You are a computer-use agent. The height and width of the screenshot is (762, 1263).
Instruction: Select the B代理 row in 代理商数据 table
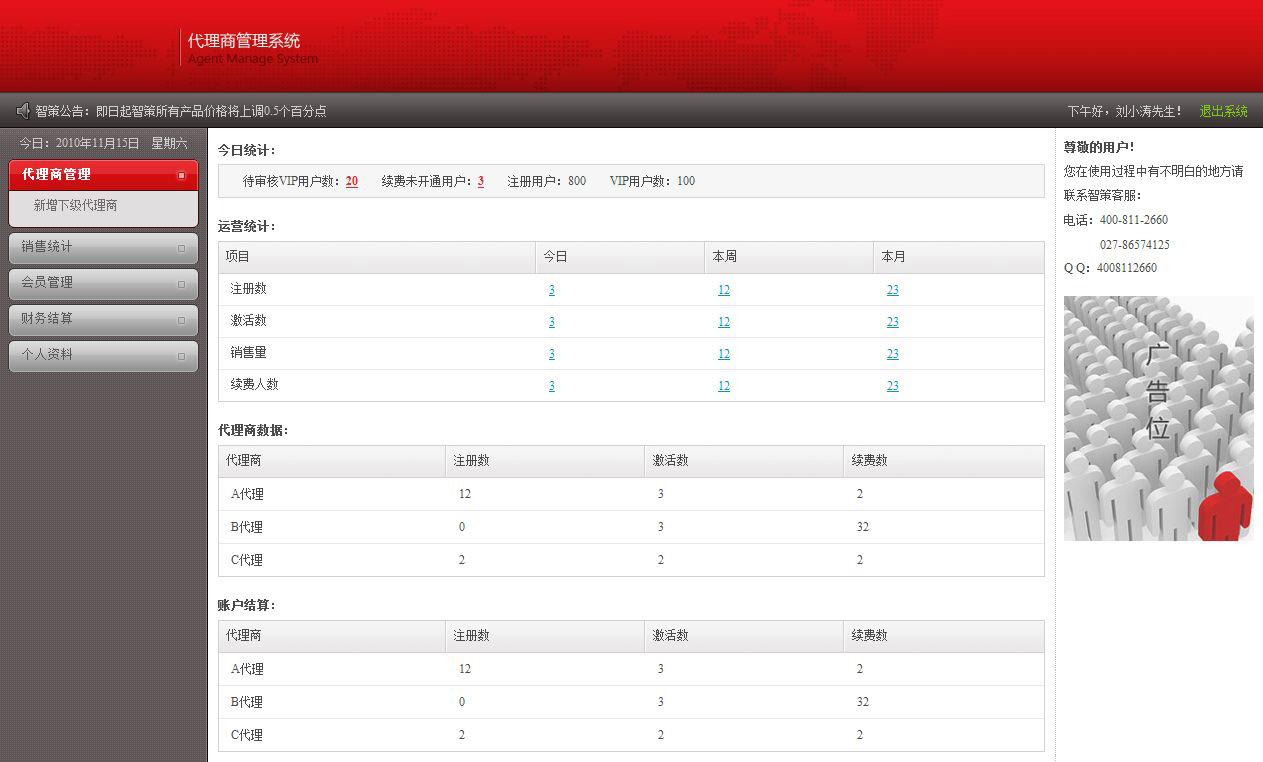click(x=631, y=527)
